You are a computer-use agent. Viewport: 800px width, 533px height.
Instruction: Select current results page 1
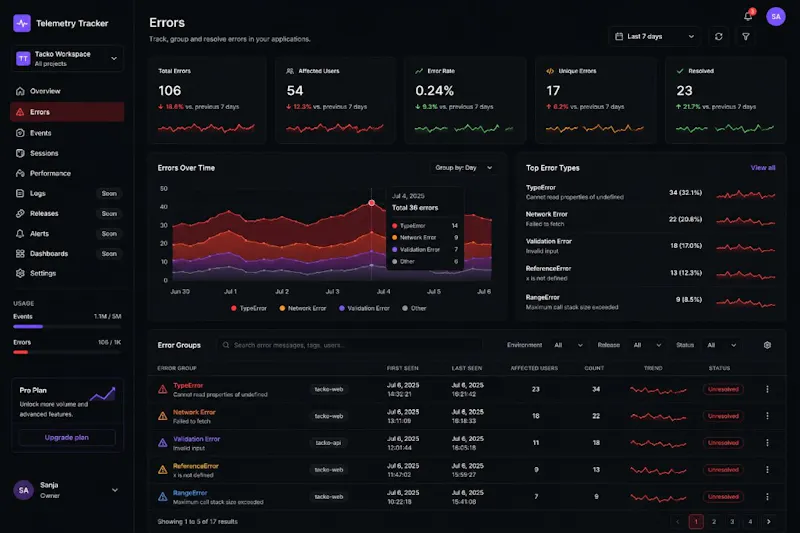pos(696,521)
